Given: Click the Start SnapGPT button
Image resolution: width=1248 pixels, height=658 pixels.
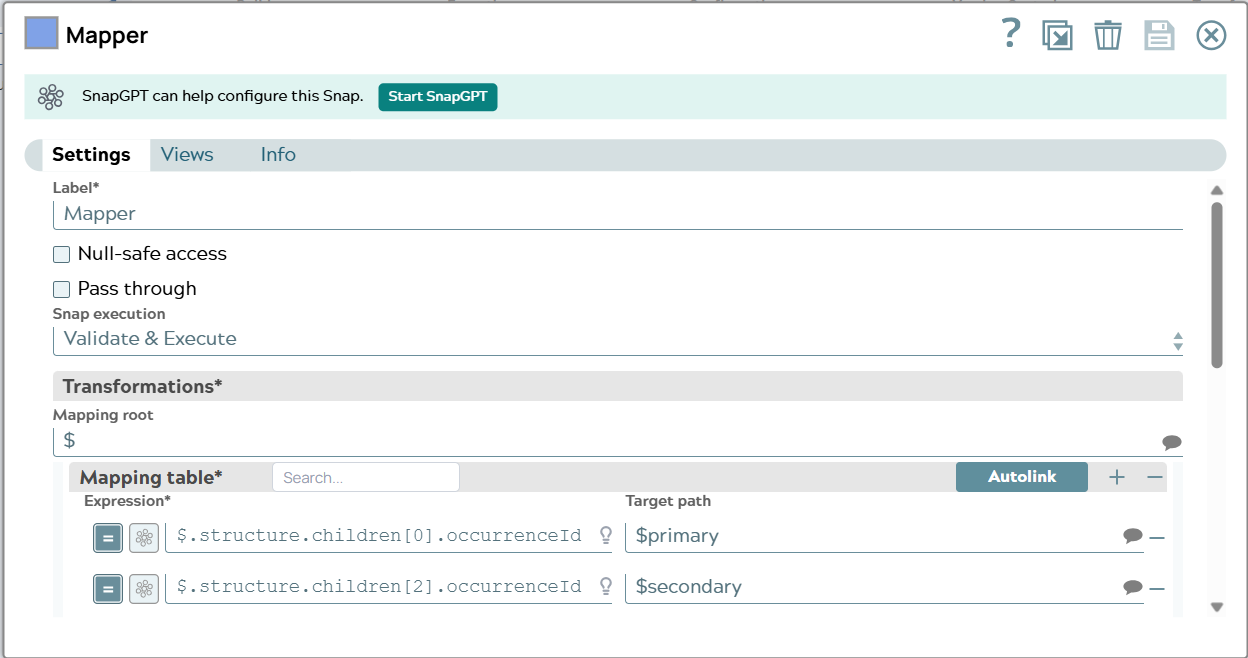Looking at the screenshot, I should point(437,97).
